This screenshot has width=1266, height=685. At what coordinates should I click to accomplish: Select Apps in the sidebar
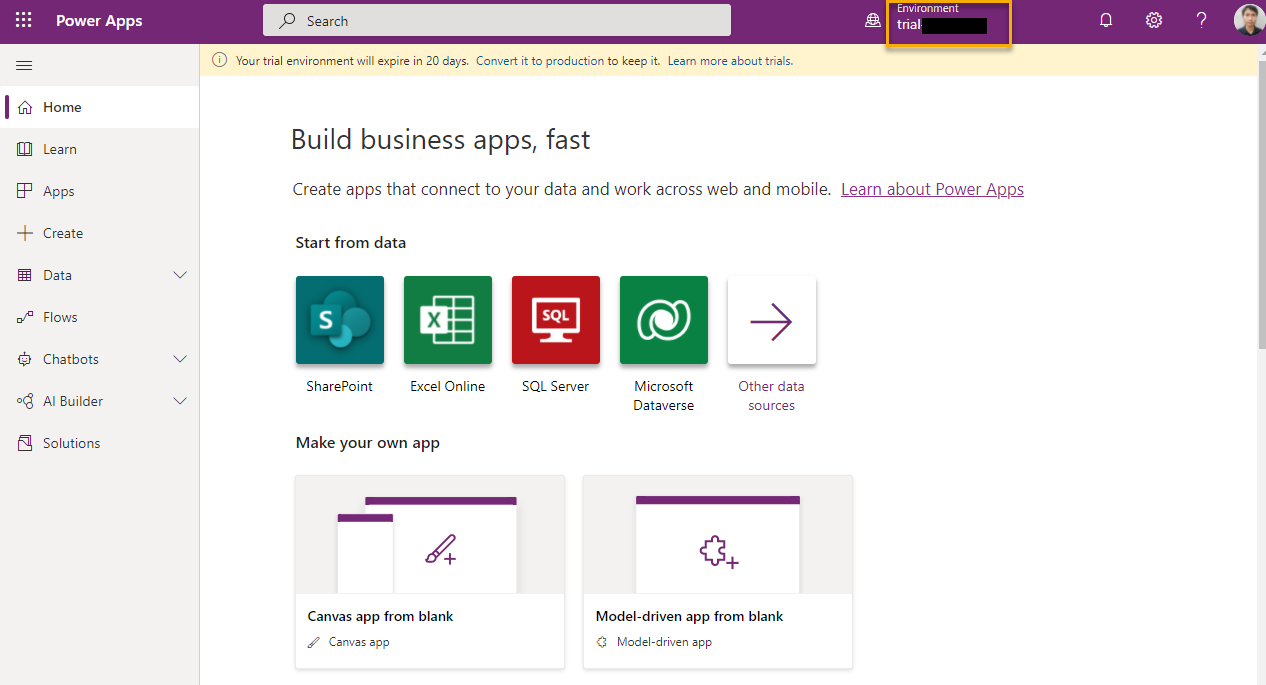click(x=100, y=191)
